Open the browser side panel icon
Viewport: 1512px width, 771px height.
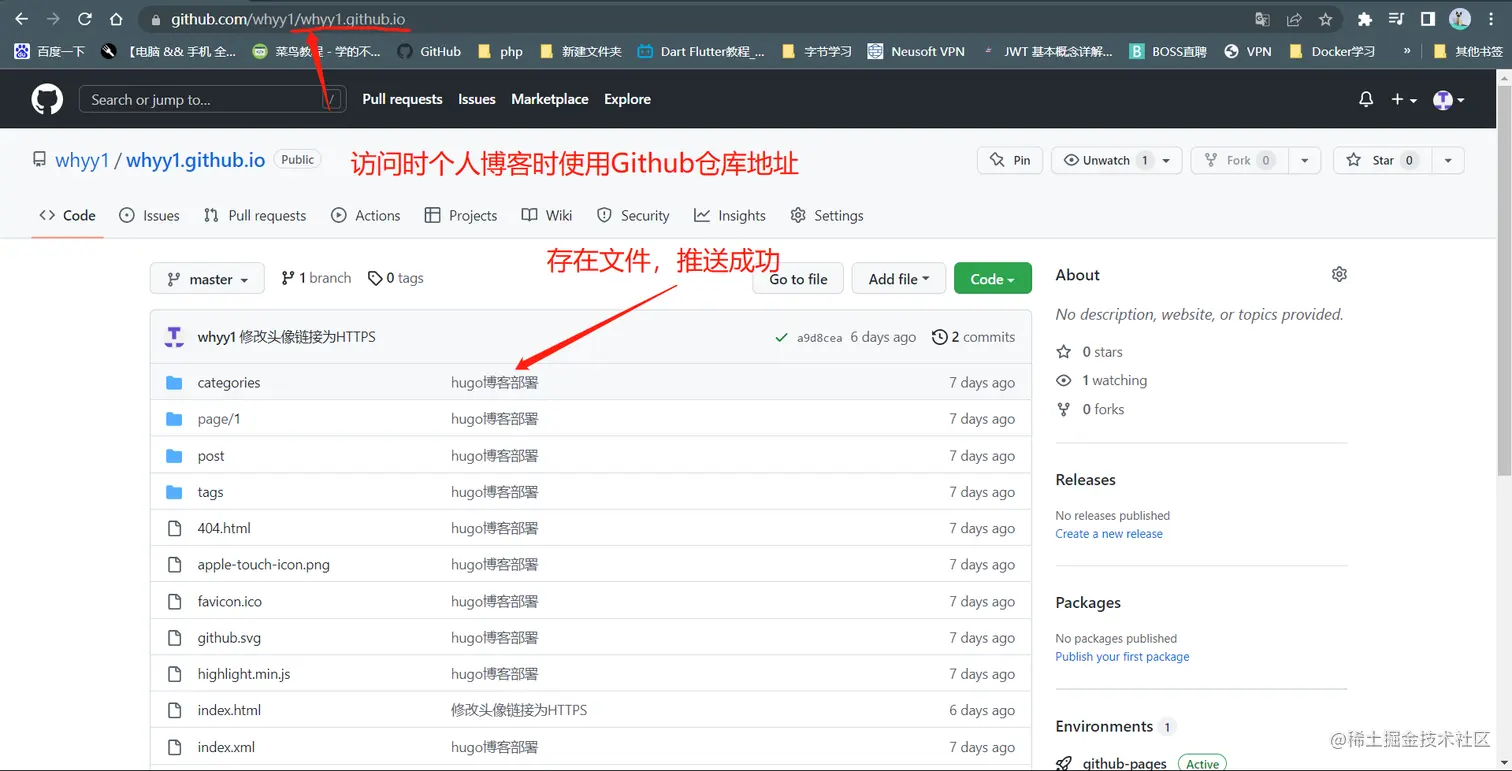coord(1428,19)
